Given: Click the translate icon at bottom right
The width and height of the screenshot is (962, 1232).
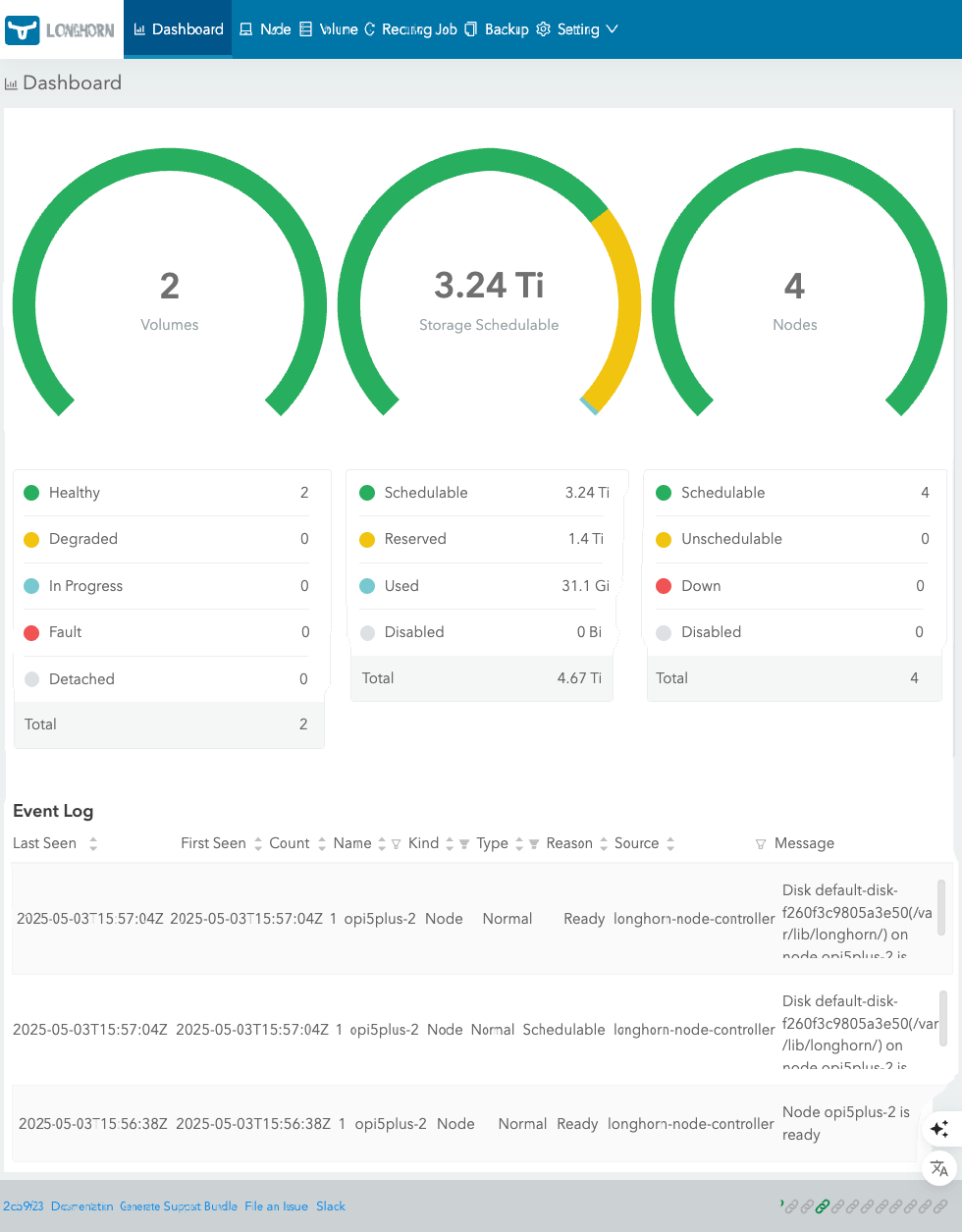Looking at the screenshot, I should [x=939, y=1168].
